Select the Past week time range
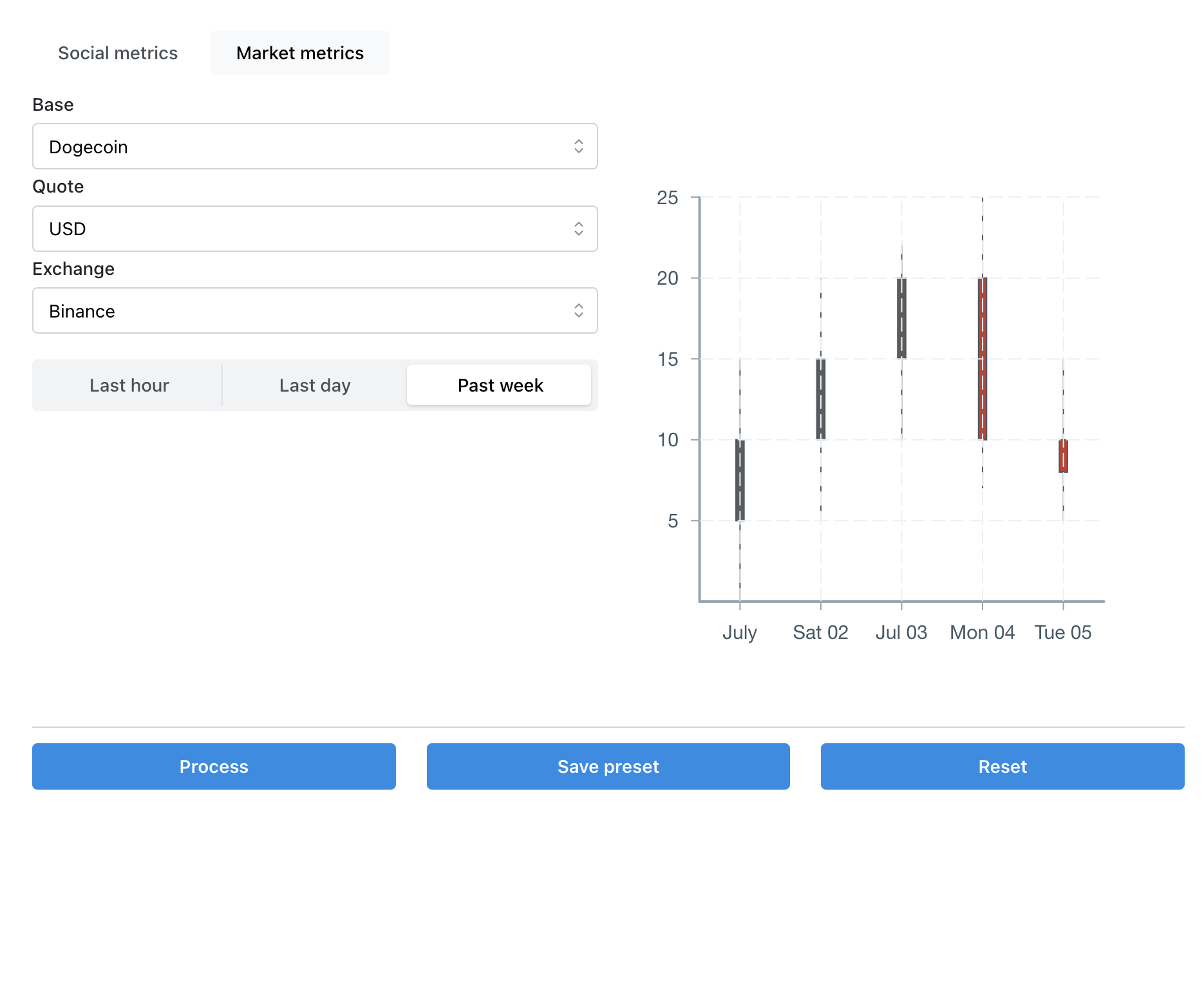 [500, 385]
